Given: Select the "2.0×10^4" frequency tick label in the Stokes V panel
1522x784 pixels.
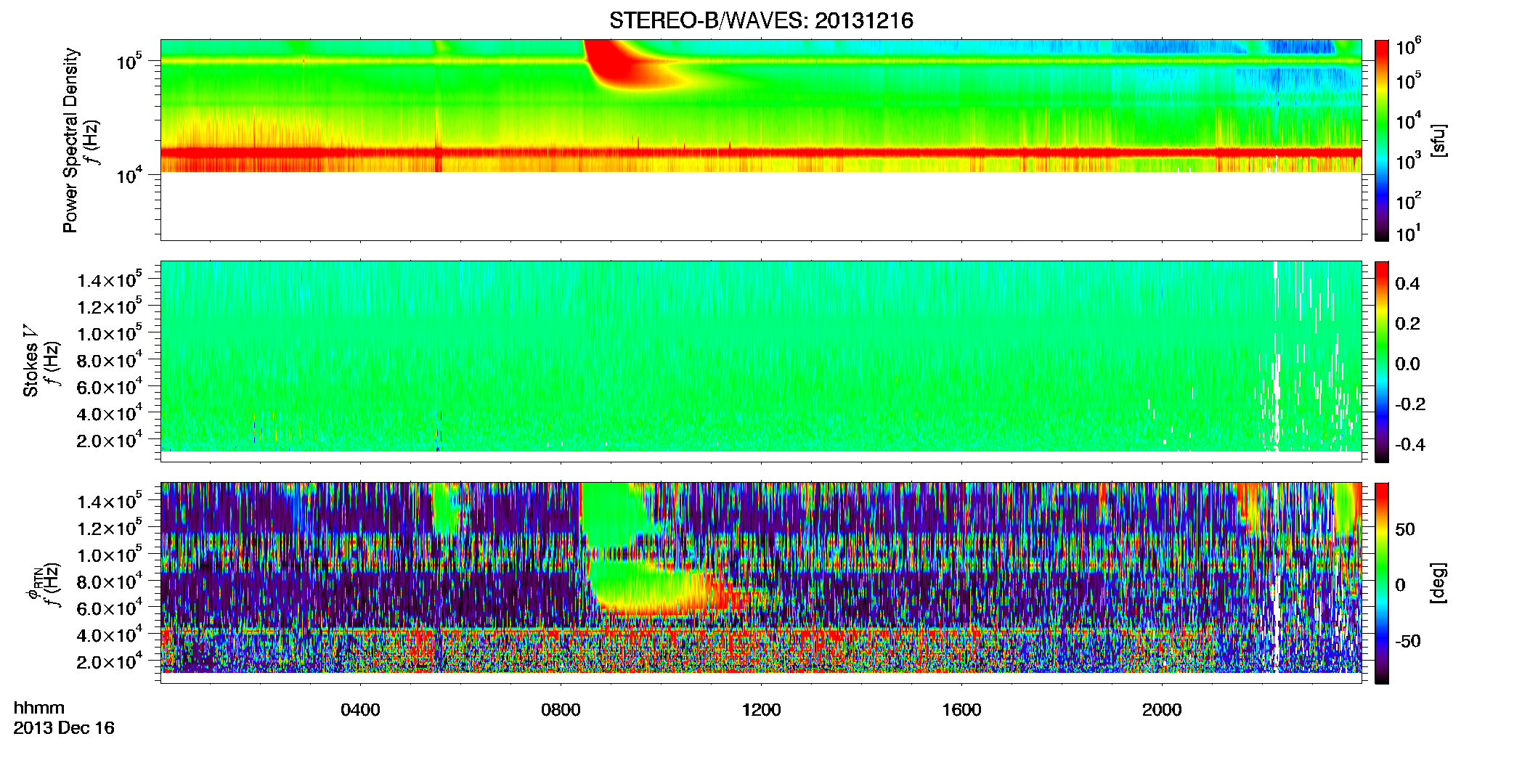Looking at the screenshot, I should coord(110,440).
